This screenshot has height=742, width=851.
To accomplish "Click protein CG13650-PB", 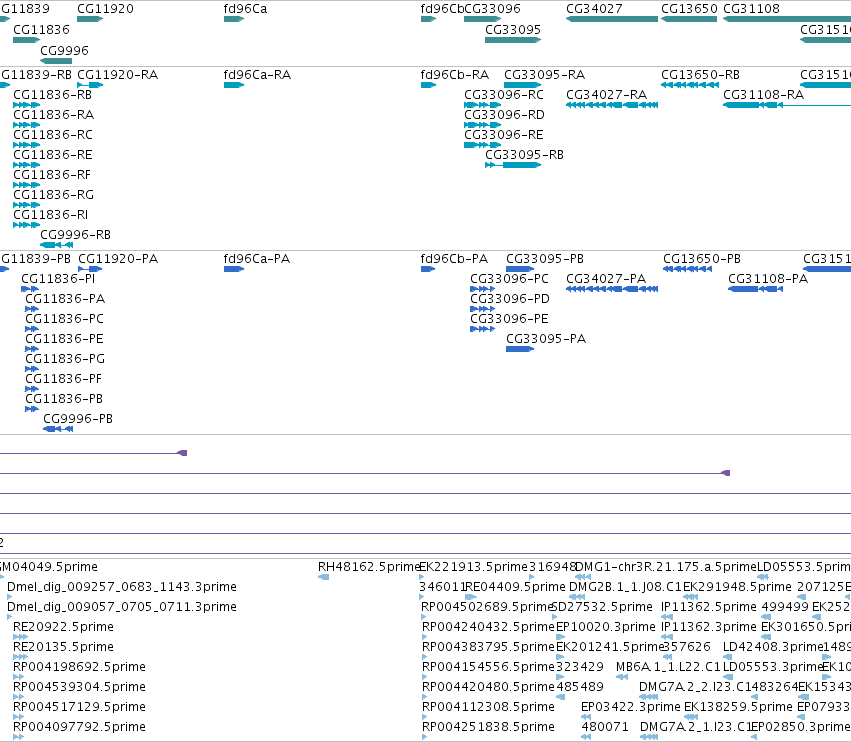I will click(687, 269).
